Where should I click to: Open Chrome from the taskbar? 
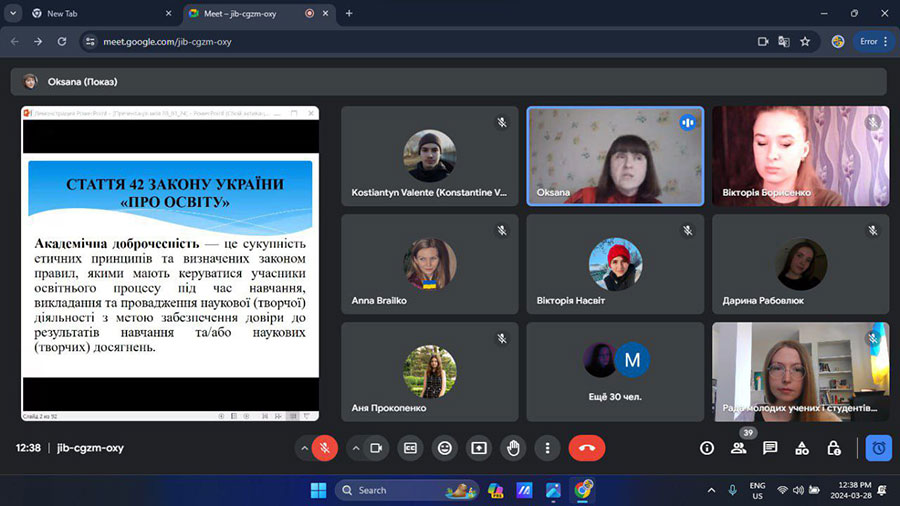tap(583, 491)
